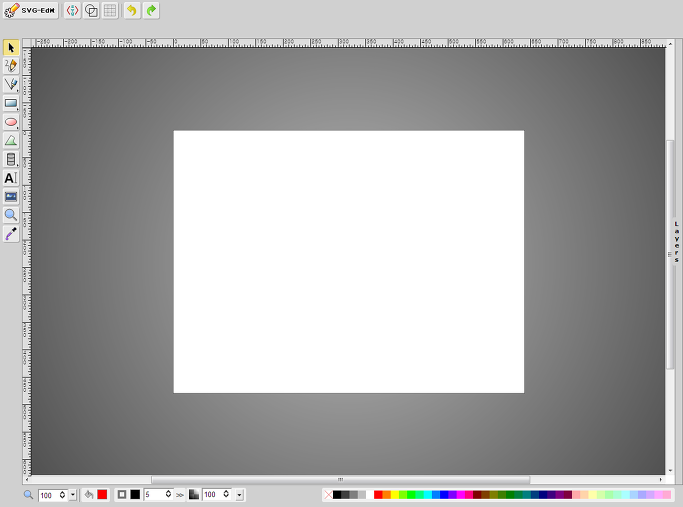Open the Edit Source code icon
The width and height of the screenshot is (683, 507).
[x=72, y=10]
